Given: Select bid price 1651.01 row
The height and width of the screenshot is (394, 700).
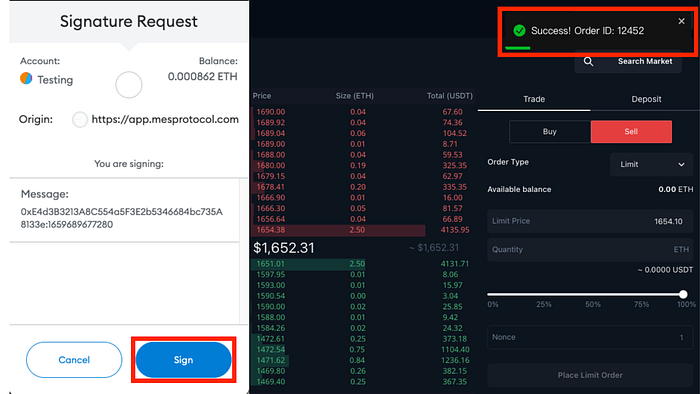Looking at the screenshot, I should tap(362, 264).
